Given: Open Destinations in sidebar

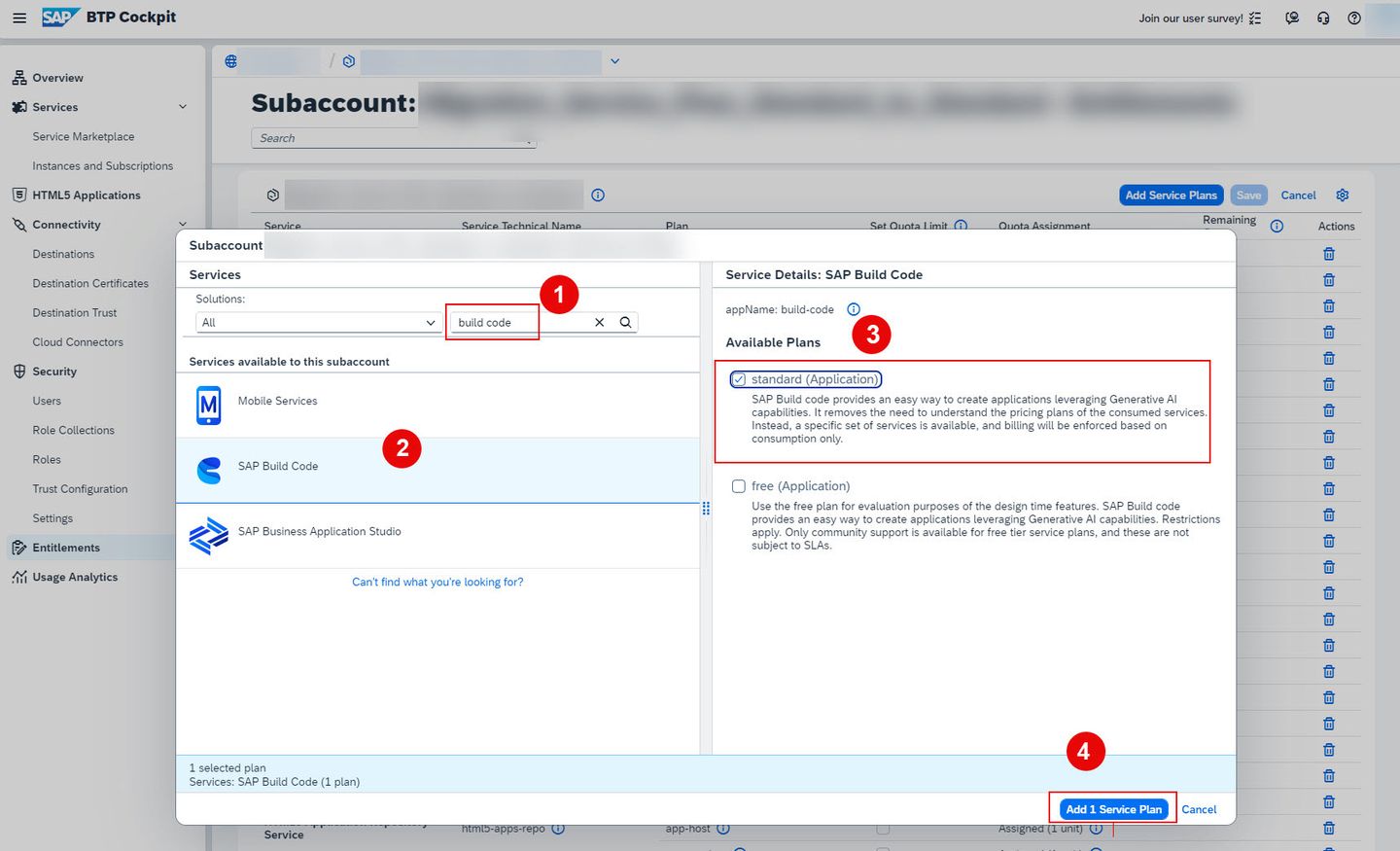Looking at the screenshot, I should point(63,254).
